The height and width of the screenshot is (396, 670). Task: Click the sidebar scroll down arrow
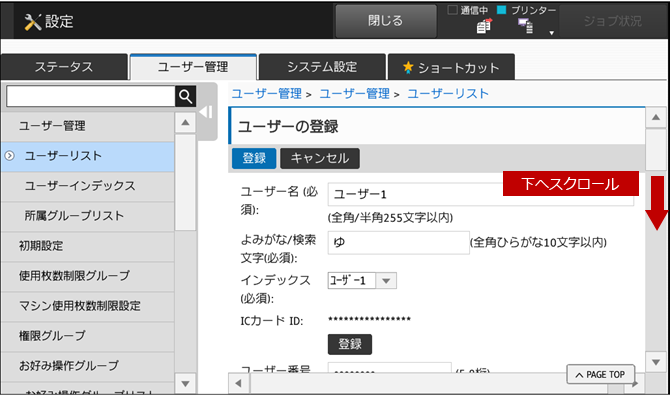coord(185,383)
